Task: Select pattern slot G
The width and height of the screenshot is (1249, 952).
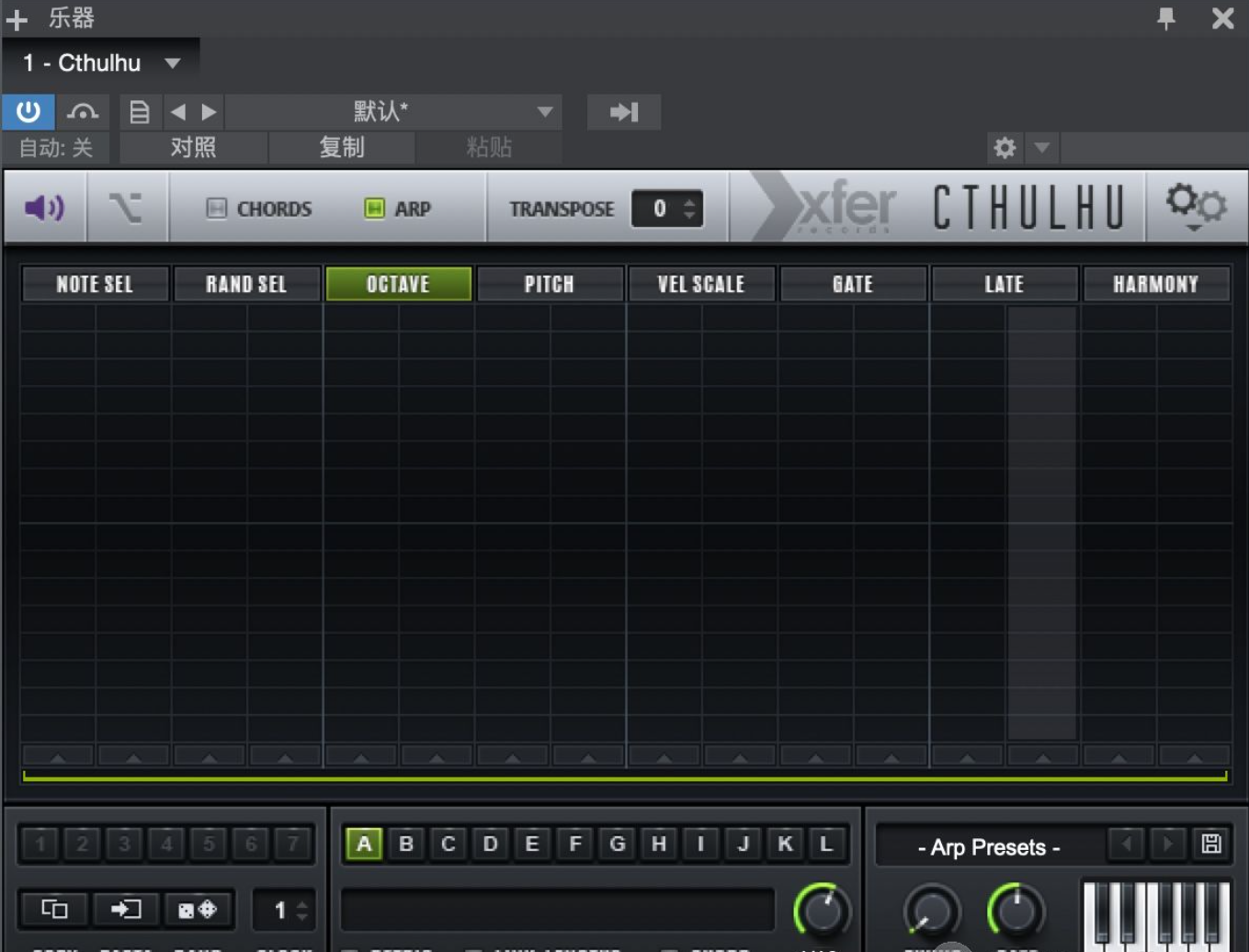Action: [618, 844]
